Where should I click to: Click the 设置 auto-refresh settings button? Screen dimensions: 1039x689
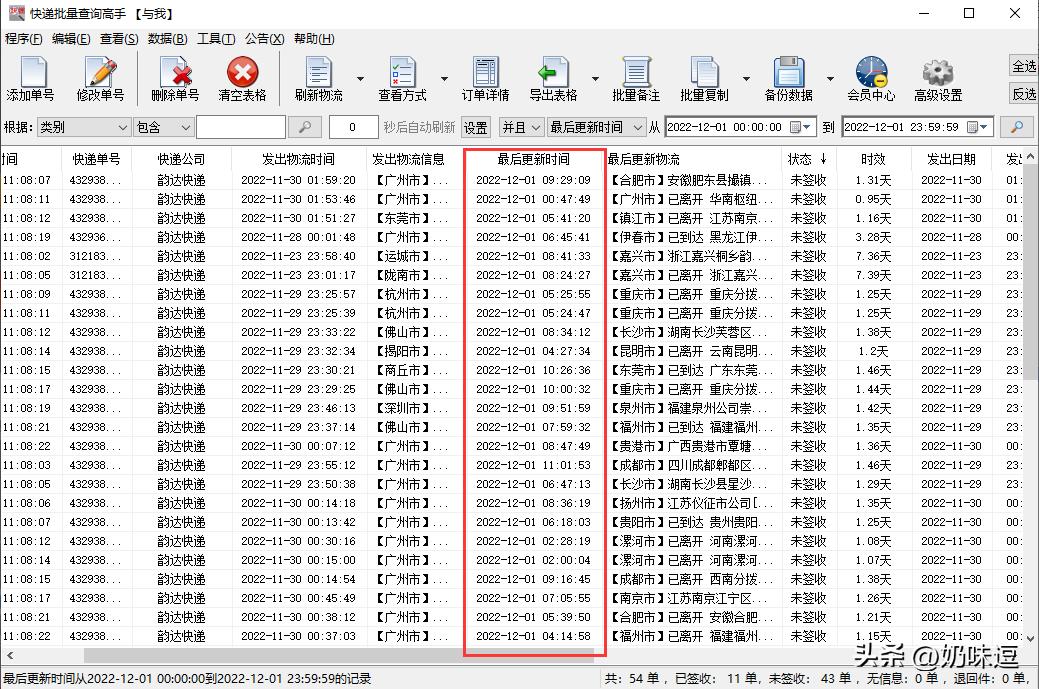(x=476, y=128)
